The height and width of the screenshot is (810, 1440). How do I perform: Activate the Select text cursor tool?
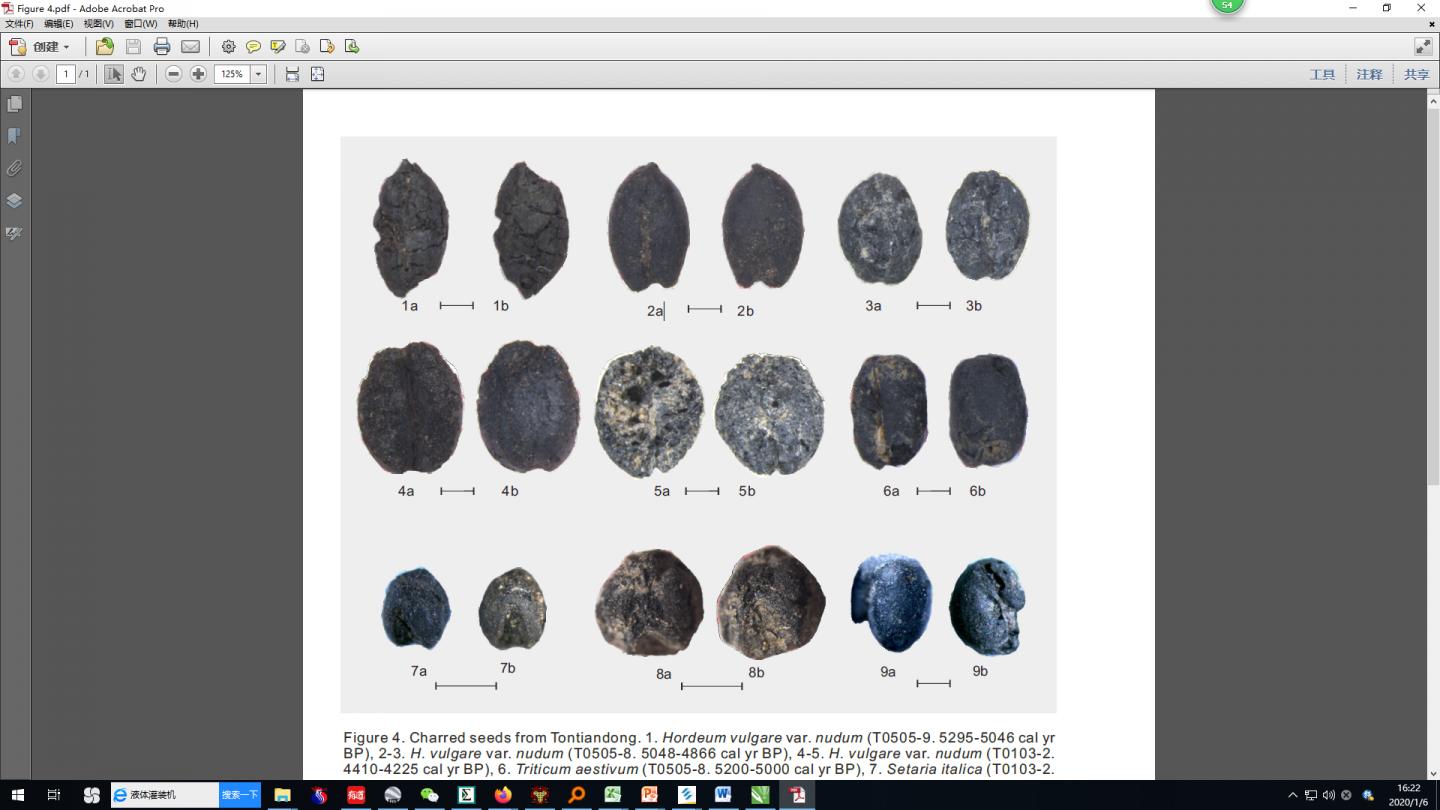tap(114, 74)
